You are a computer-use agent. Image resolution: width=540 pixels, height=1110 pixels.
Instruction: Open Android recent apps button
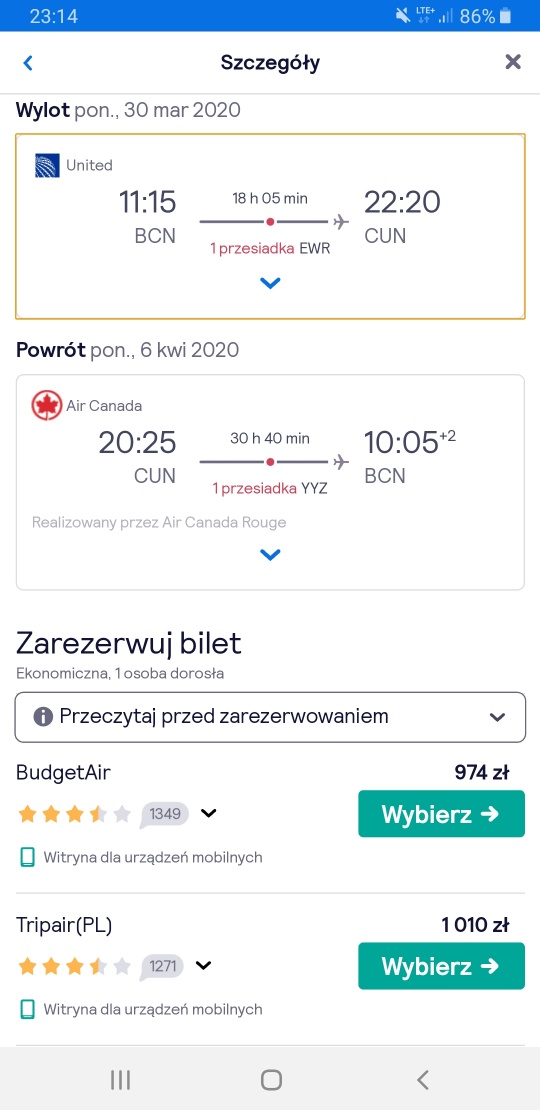pos(120,1080)
